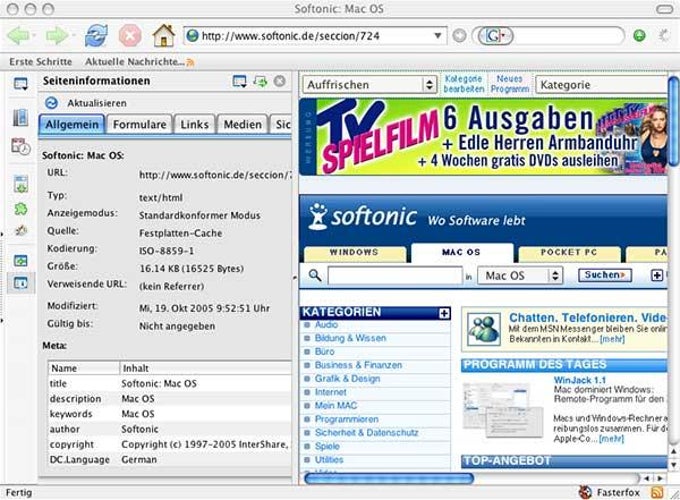Image resolution: width=680 pixels, height=500 pixels.
Task: Click the panel view icon in the Seiteninformationen header
Action: tap(239, 81)
